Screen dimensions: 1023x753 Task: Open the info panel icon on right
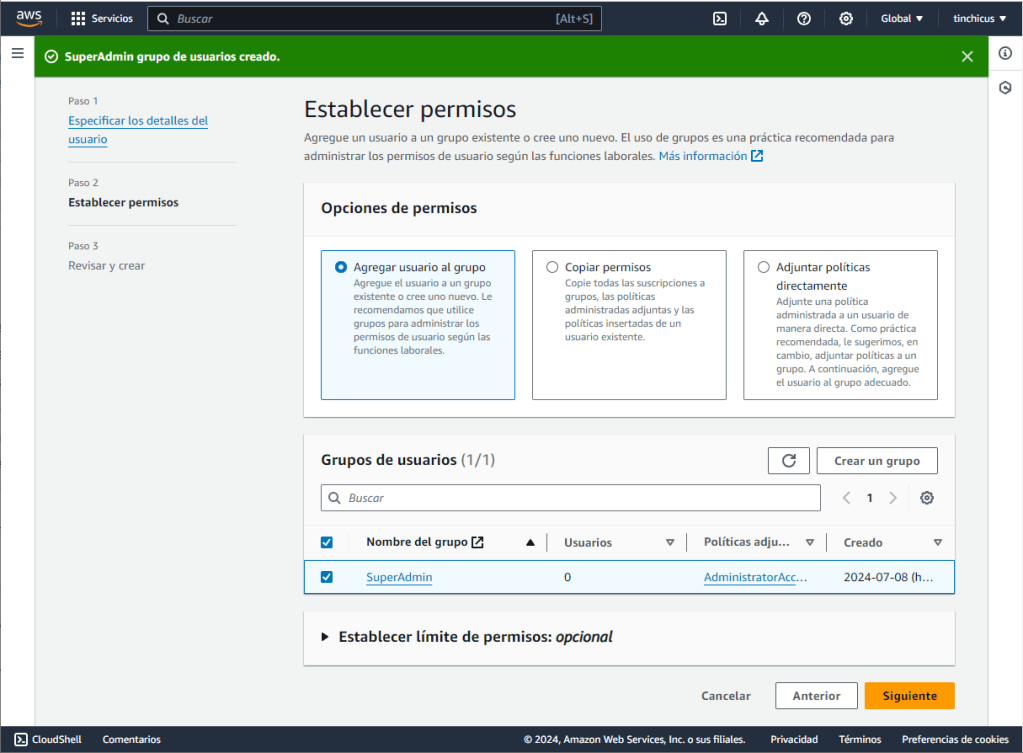point(1006,53)
